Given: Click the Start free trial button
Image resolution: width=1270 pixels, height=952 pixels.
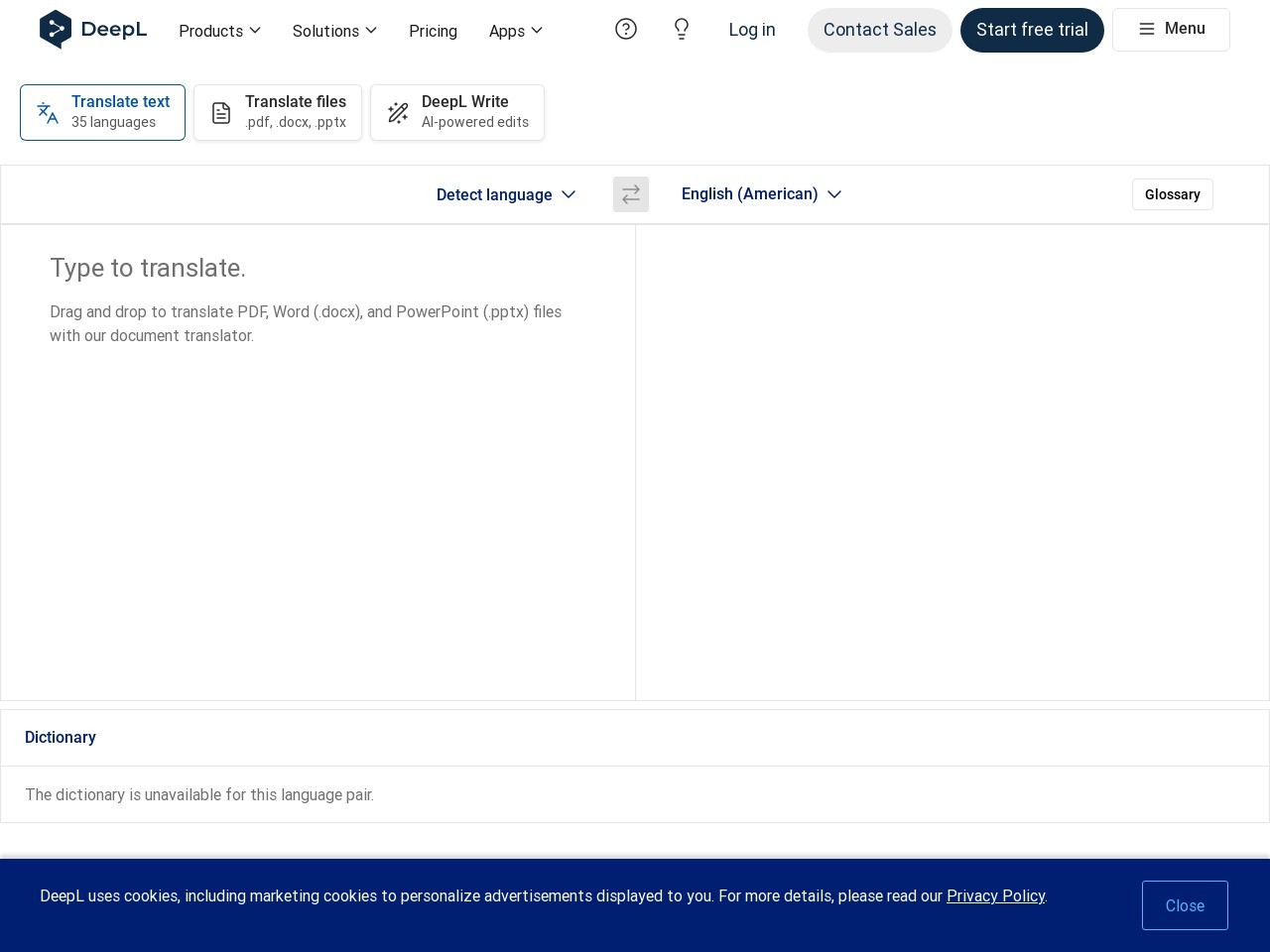Looking at the screenshot, I should click(x=1032, y=30).
